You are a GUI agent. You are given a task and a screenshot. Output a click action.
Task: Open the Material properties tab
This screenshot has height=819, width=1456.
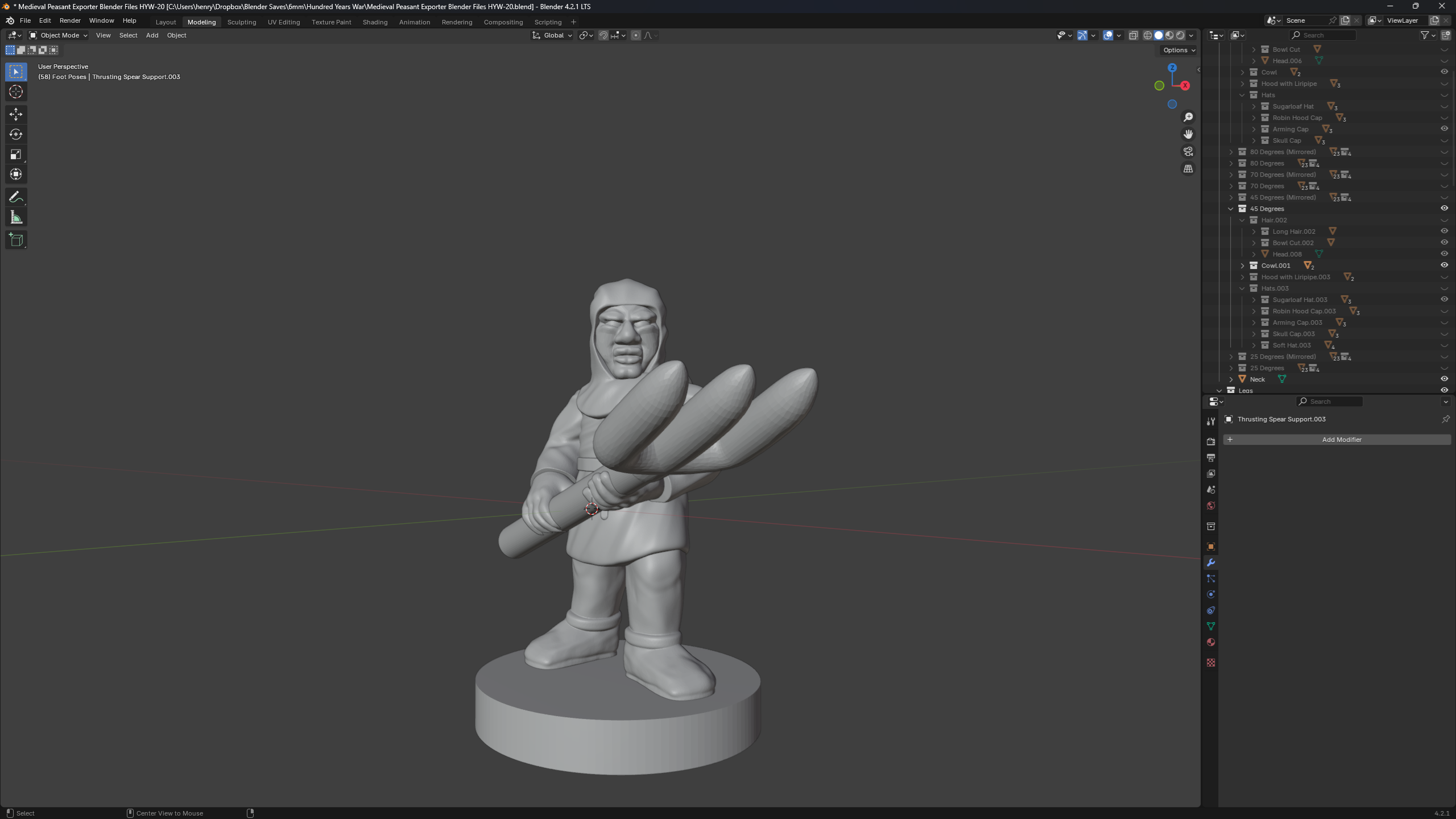tap(1211, 642)
